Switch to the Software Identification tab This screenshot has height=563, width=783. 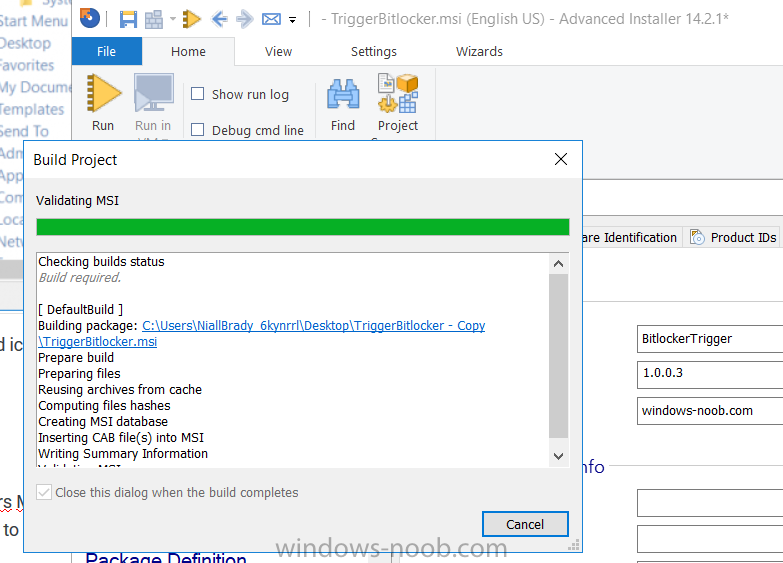(630, 237)
